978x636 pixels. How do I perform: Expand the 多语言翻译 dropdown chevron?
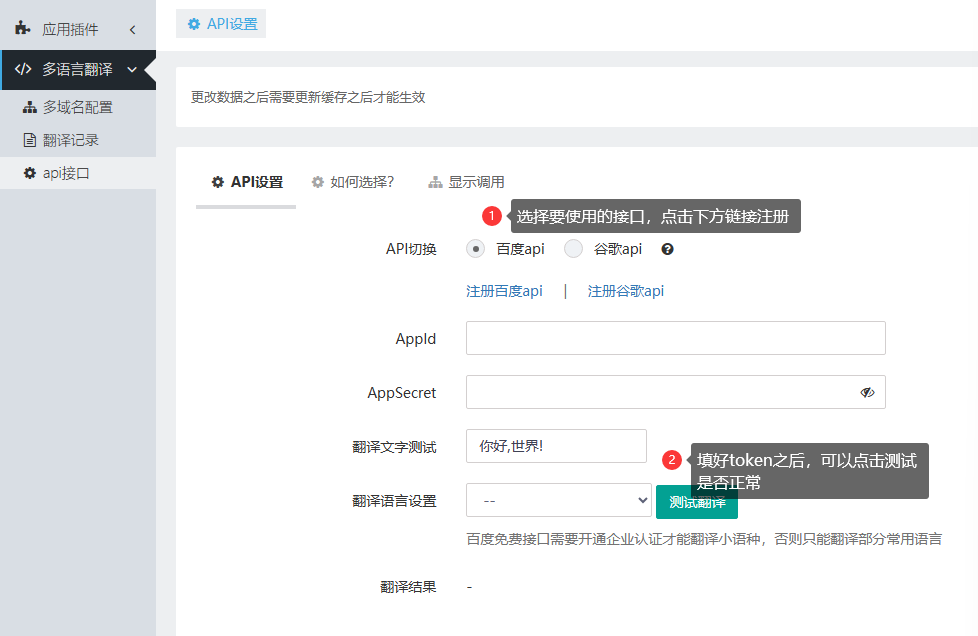[x=132, y=69]
